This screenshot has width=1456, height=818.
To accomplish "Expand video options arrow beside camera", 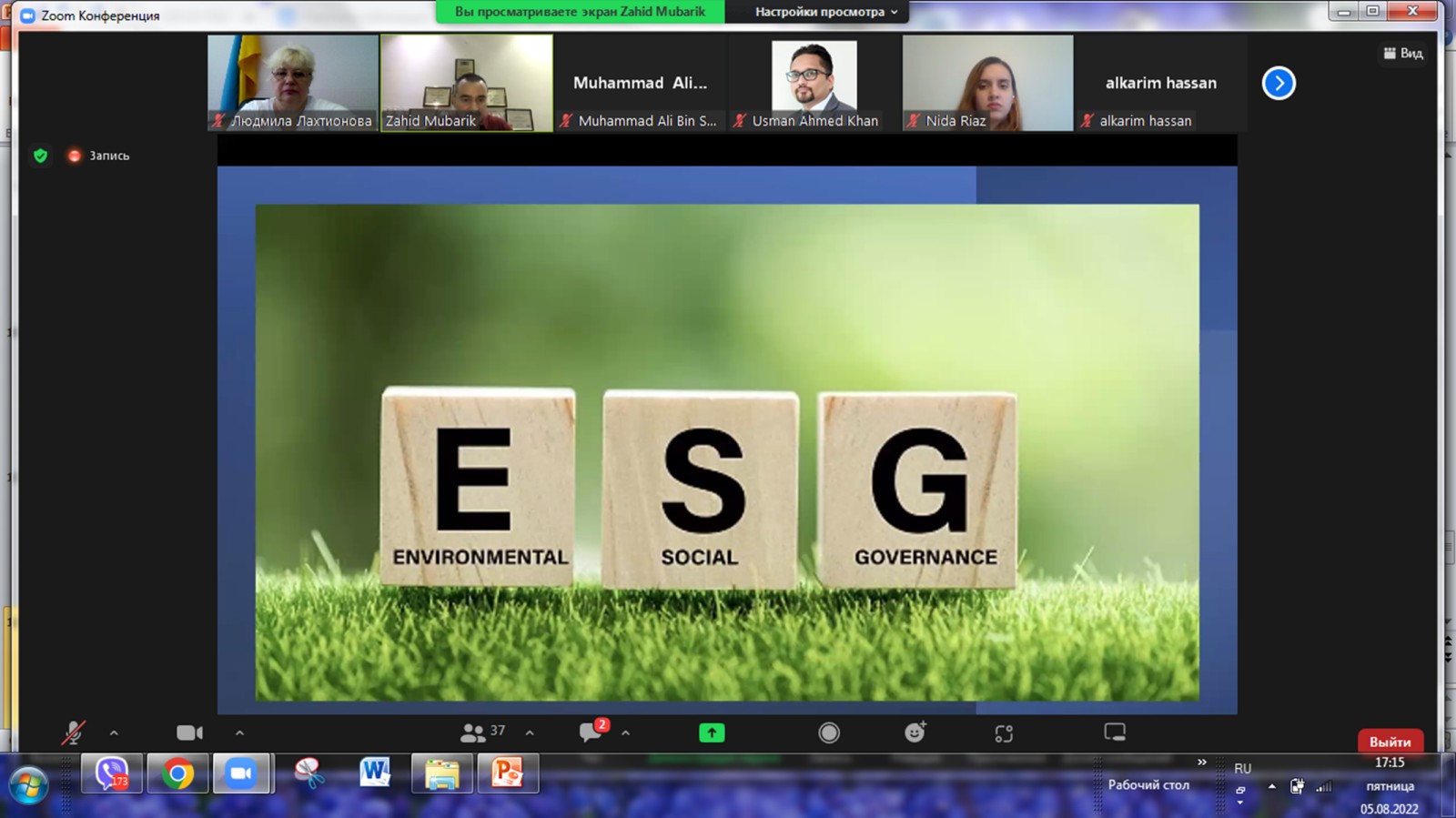I will [x=239, y=732].
